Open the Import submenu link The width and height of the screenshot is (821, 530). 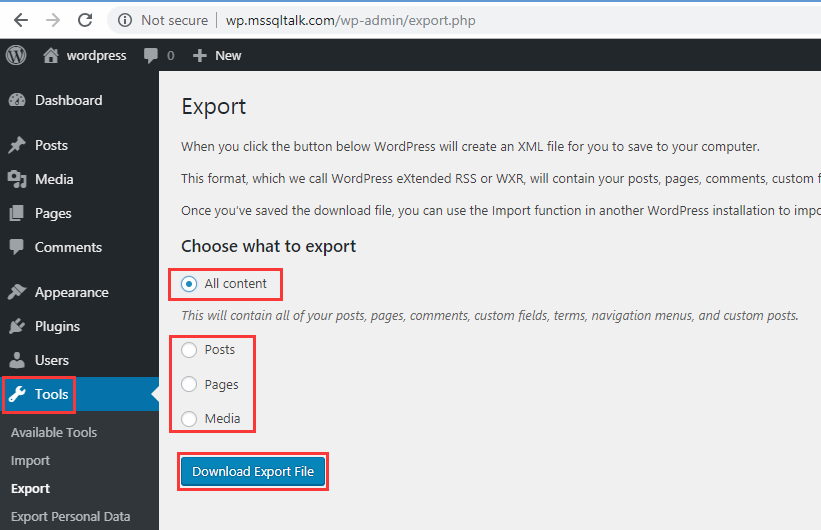point(30,460)
